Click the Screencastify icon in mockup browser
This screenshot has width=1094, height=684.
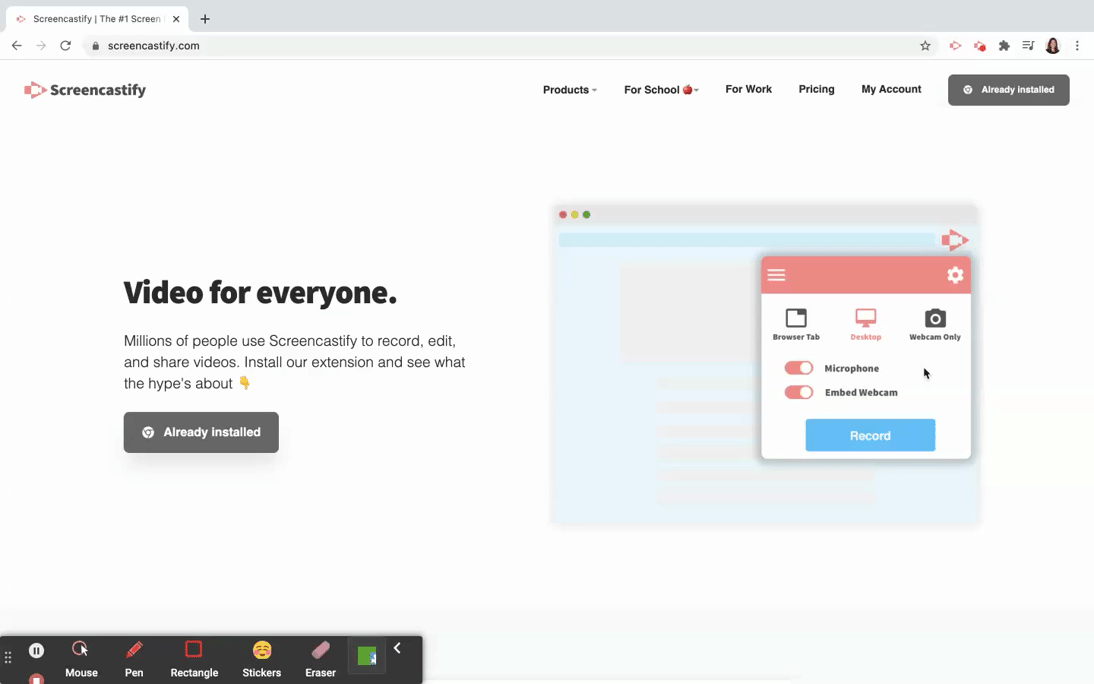pos(955,240)
